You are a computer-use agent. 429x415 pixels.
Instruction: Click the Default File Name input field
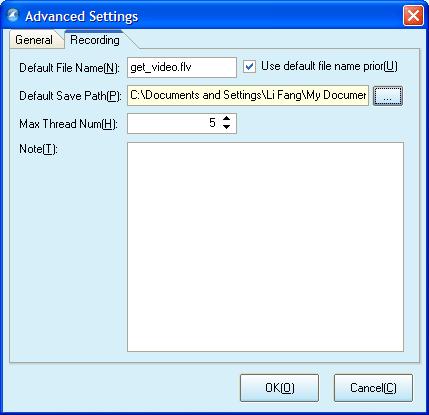[x=182, y=67]
